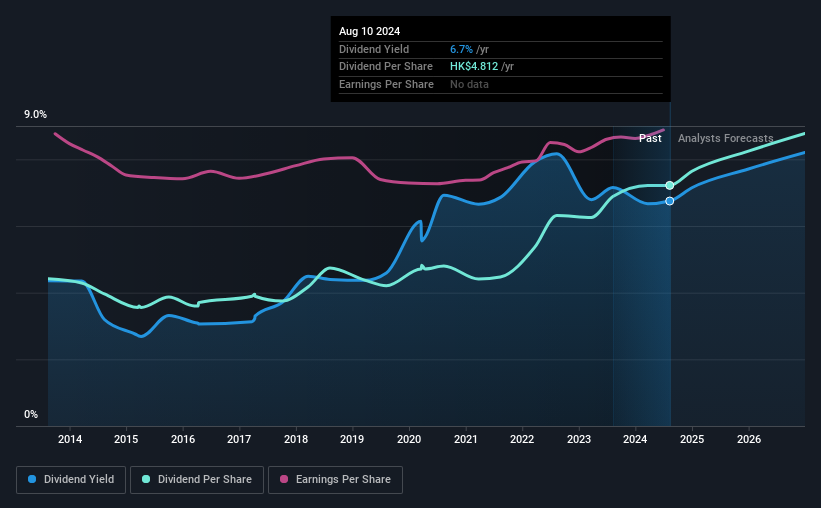
Task: Click the 2014 x-axis year label
Action: tap(70, 439)
